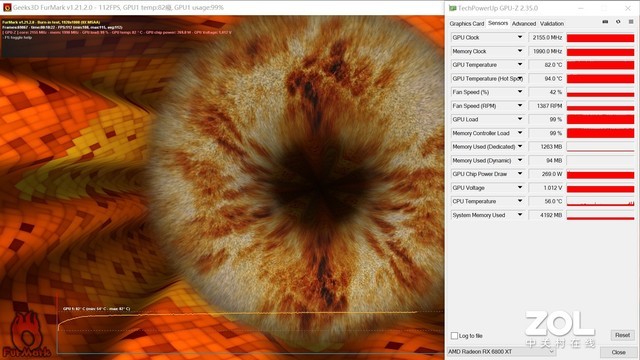Click the GPU-Z app icon in title bar
This screenshot has height=360, width=640.
(452, 8)
